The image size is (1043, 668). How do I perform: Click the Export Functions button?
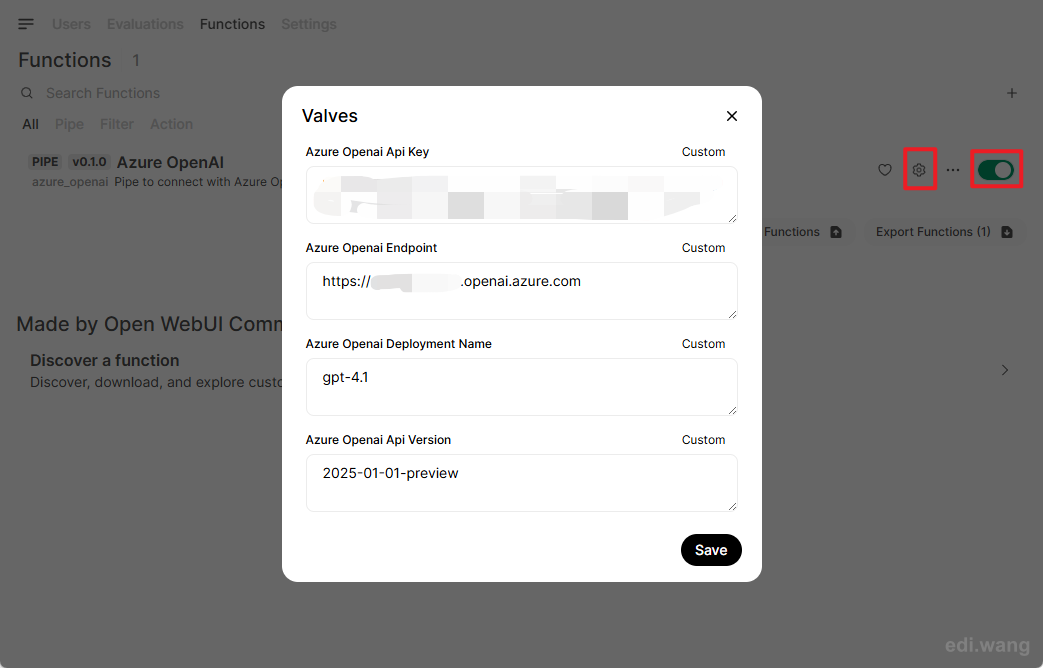944,232
